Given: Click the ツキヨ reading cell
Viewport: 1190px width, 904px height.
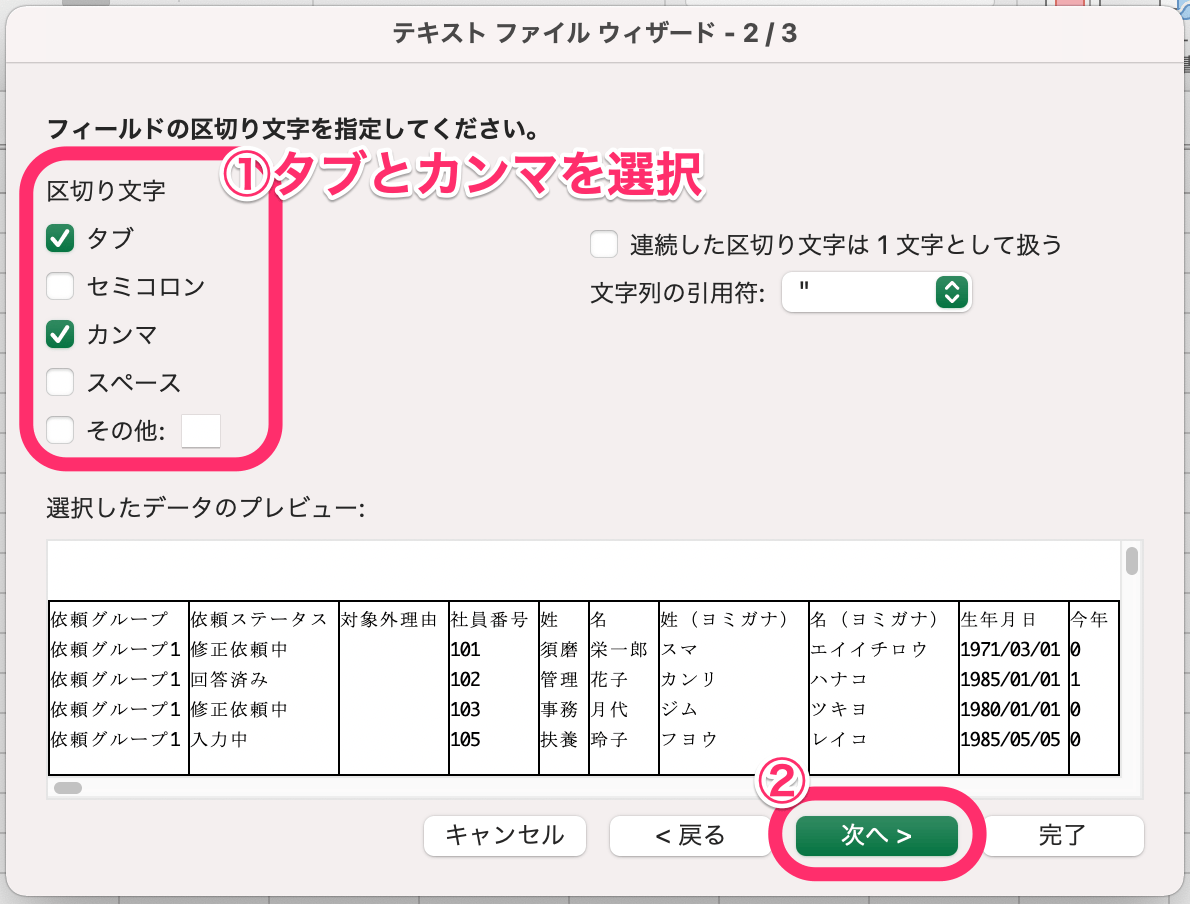Looking at the screenshot, I should pyautogui.click(x=839, y=710).
